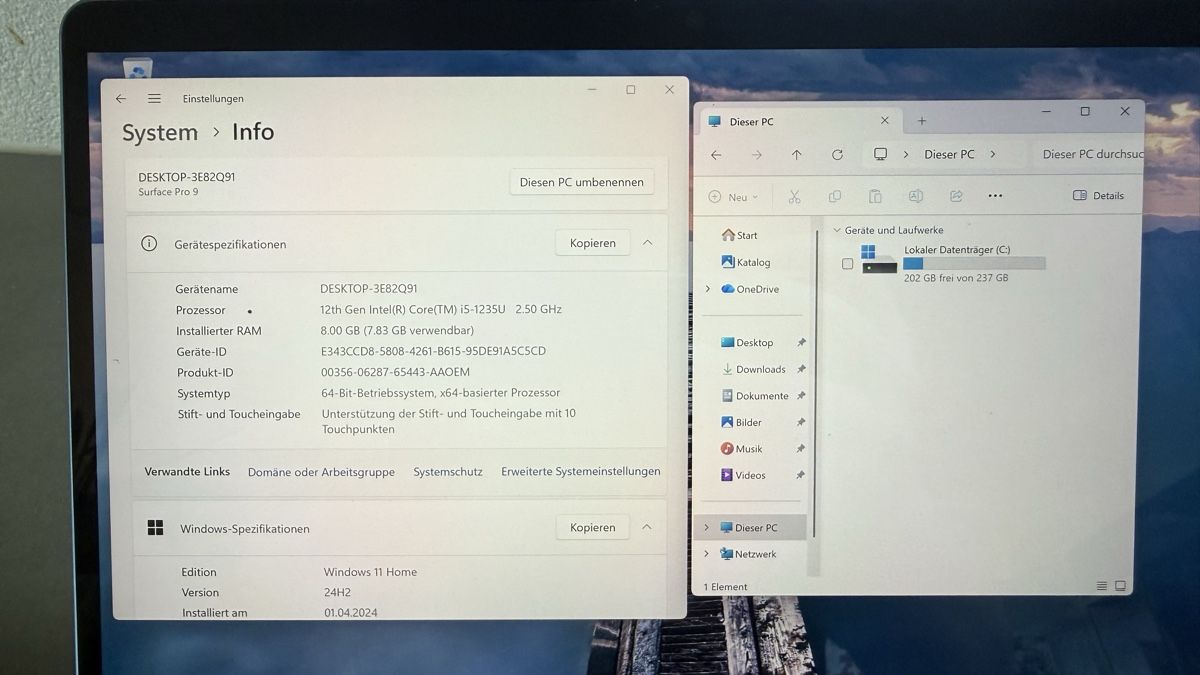Click the C: drive storage usage bar

tap(974, 263)
